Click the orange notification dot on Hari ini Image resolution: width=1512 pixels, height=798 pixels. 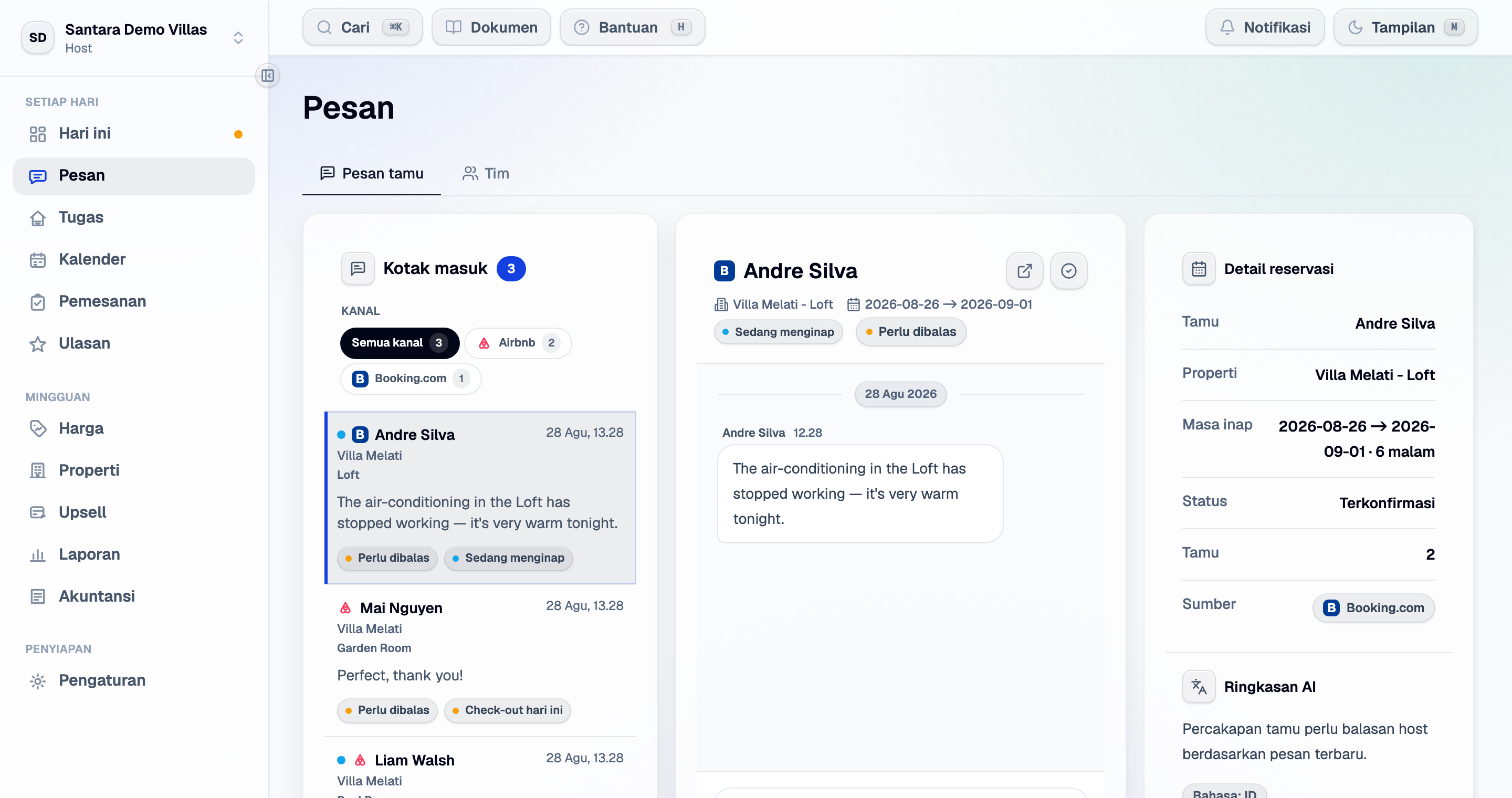pyautogui.click(x=238, y=134)
